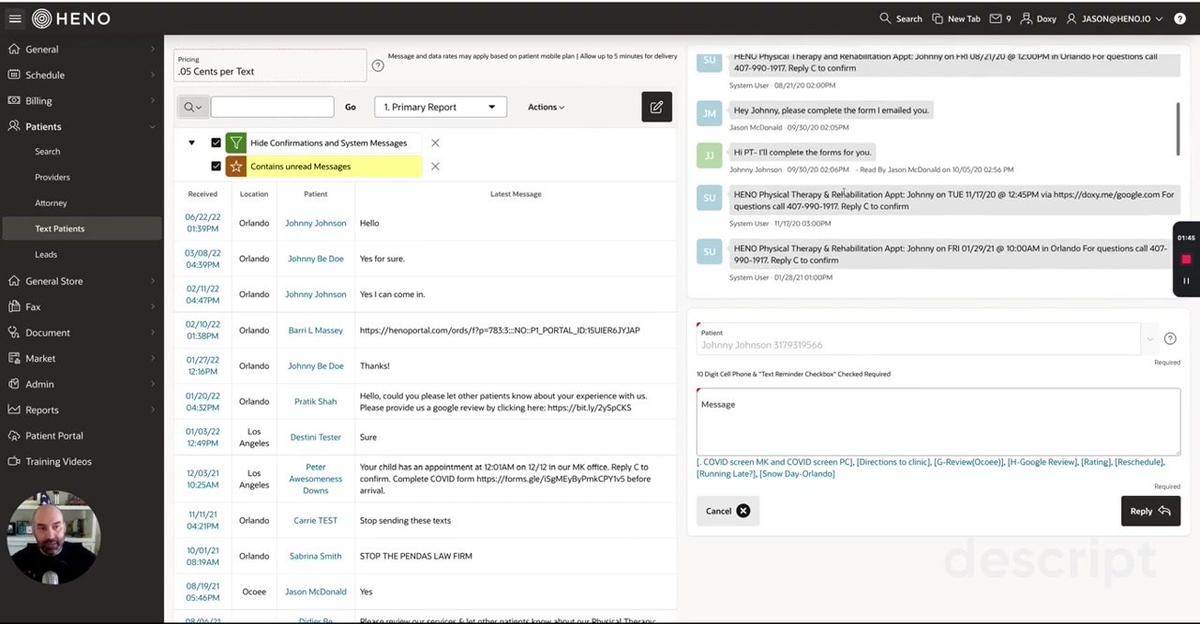Viewport: 1200px width, 624px height.
Task: Collapse the filters disclosure triangle
Action: tap(191, 143)
